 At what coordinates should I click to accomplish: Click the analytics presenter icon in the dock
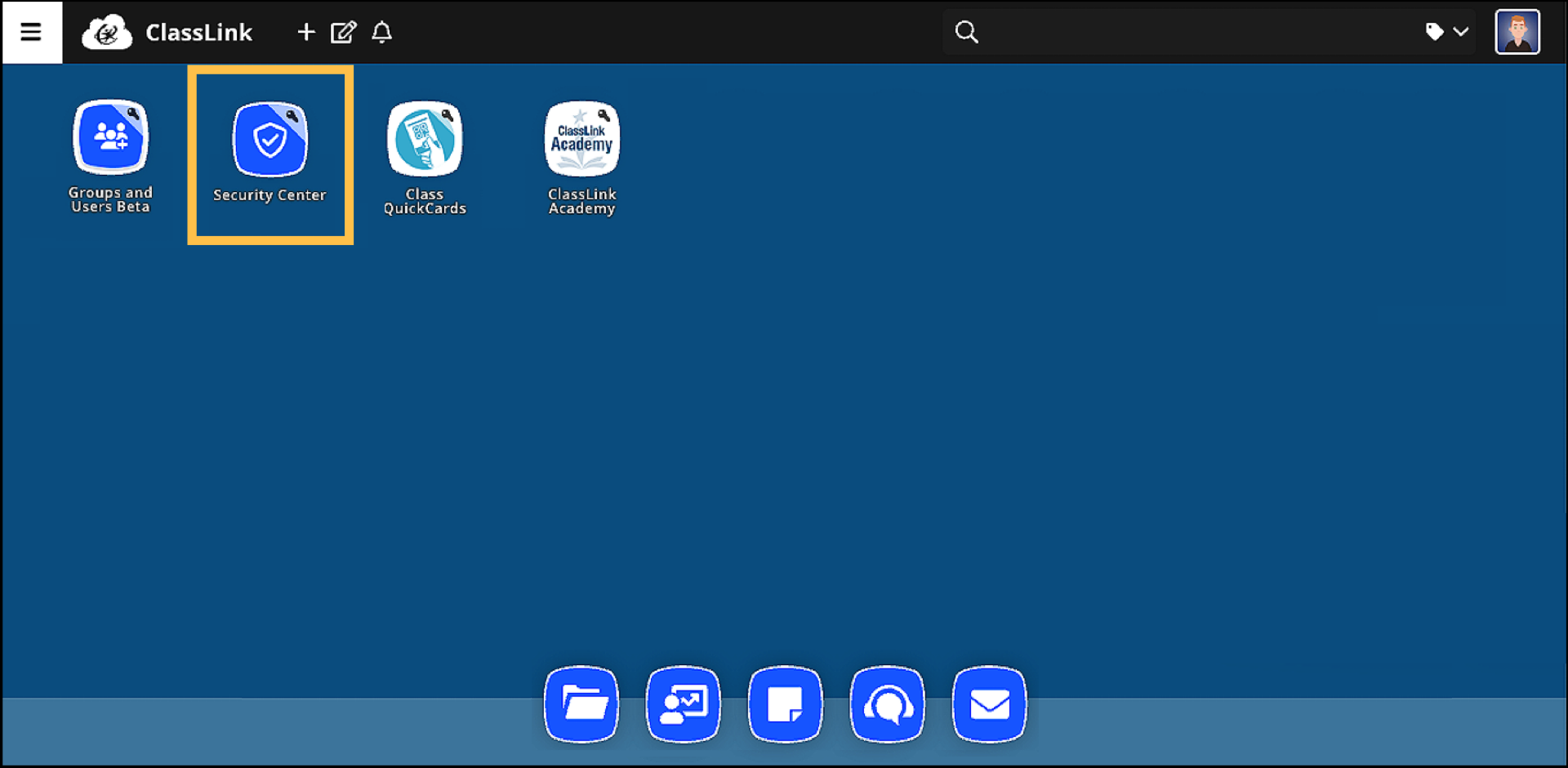click(x=683, y=703)
